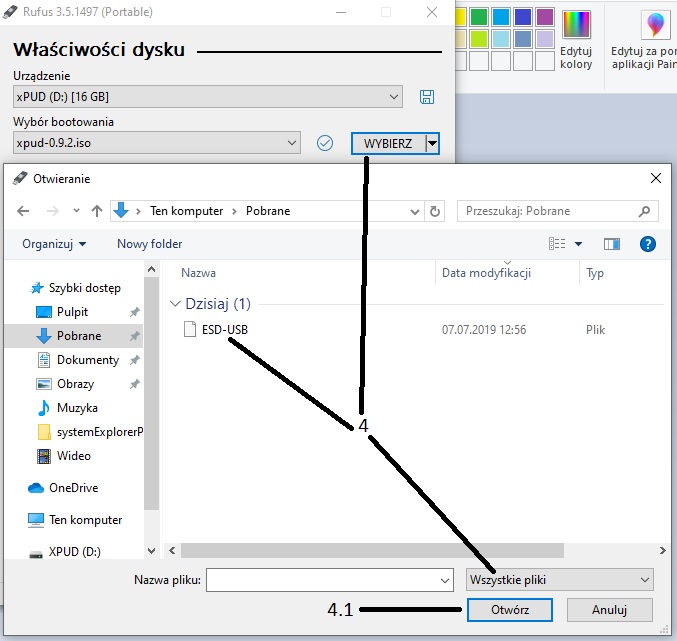Click the magnifier search icon
This screenshot has height=641, width=677.
click(x=644, y=211)
